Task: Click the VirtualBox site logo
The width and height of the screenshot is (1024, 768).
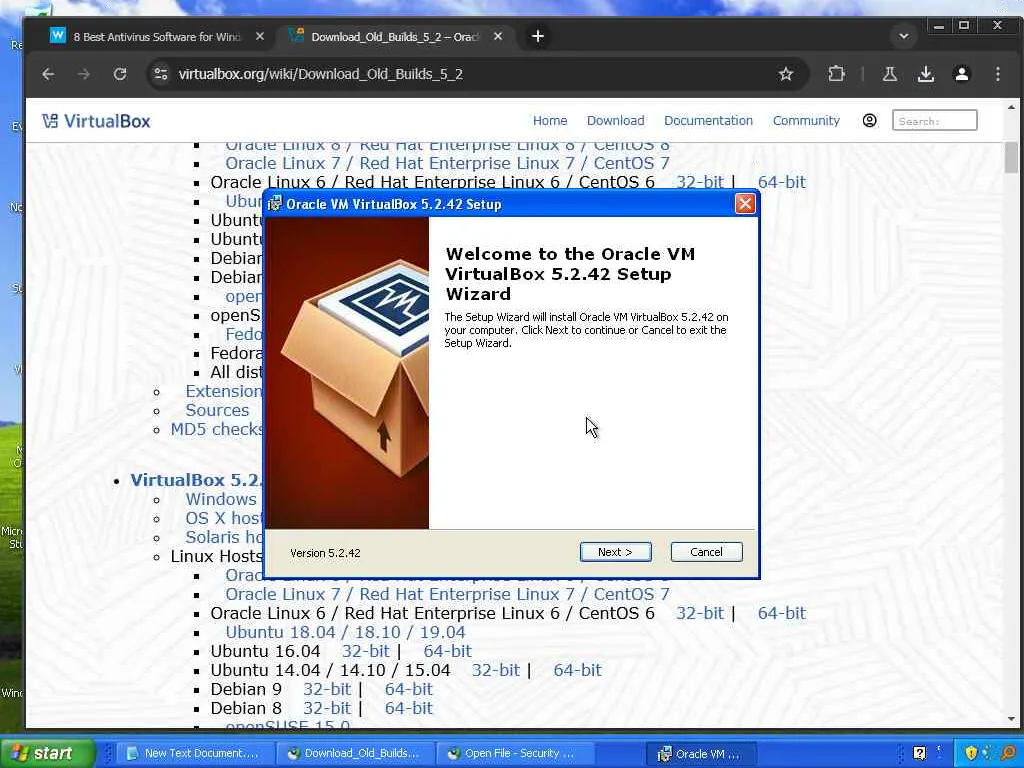Action: click(96, 121)
